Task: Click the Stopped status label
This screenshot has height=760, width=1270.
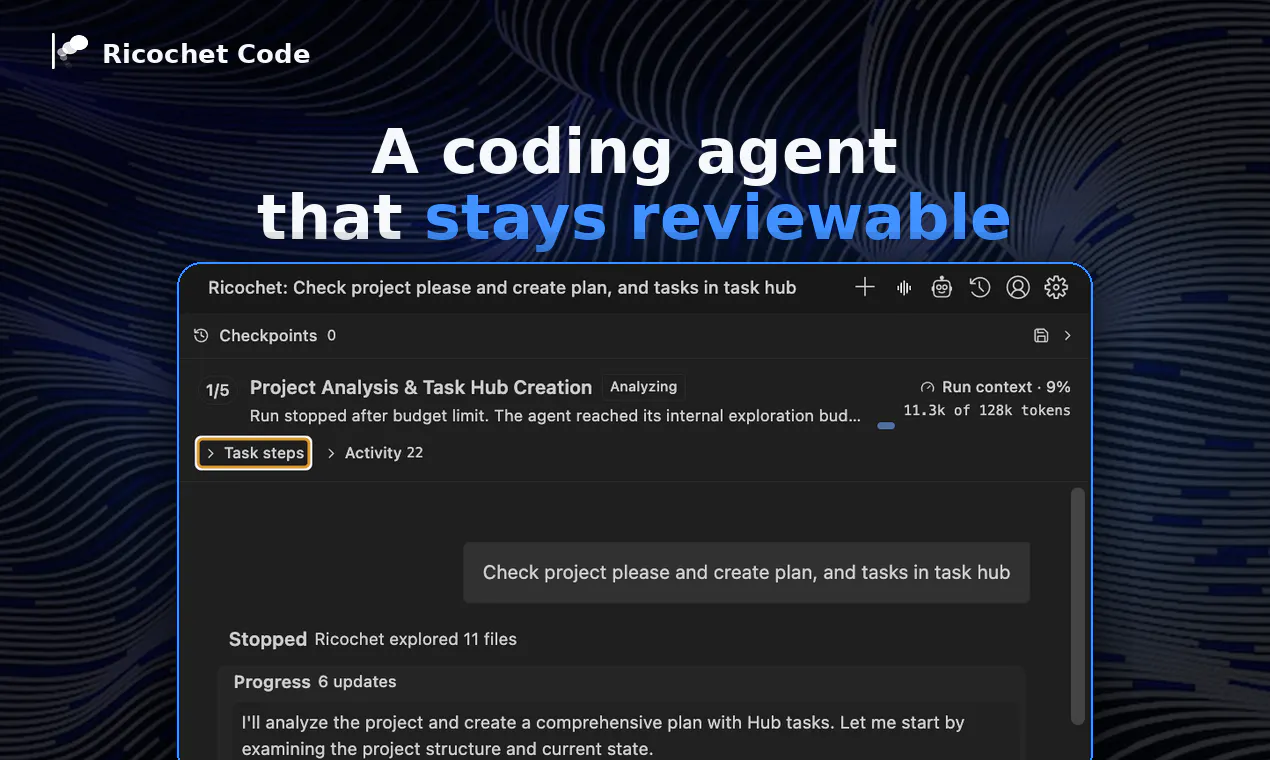Action: pos(268,639)
